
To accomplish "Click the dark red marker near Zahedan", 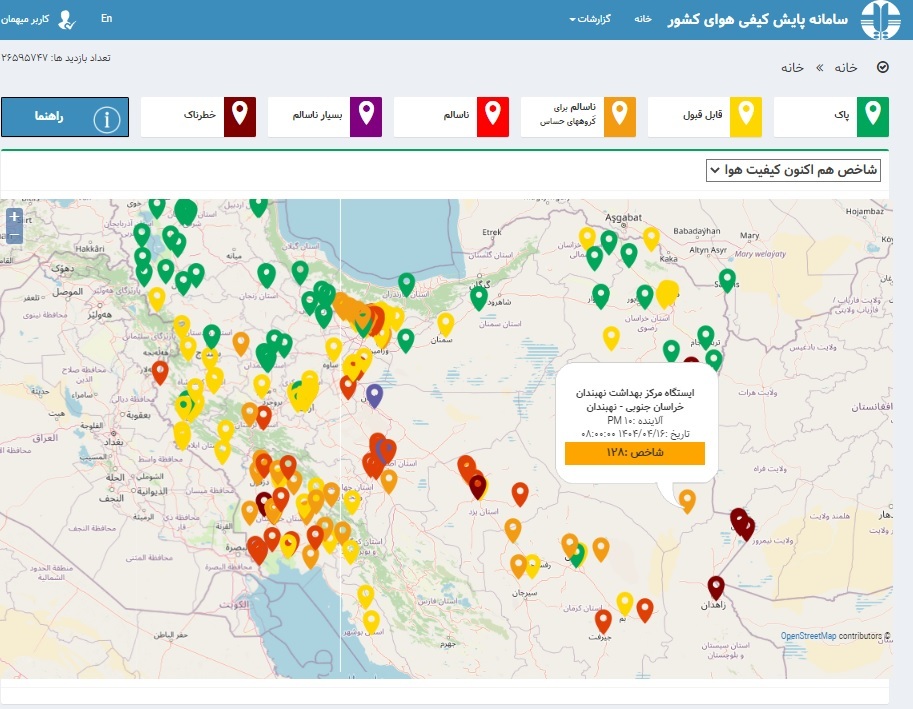I will click(x=716, y=587).
